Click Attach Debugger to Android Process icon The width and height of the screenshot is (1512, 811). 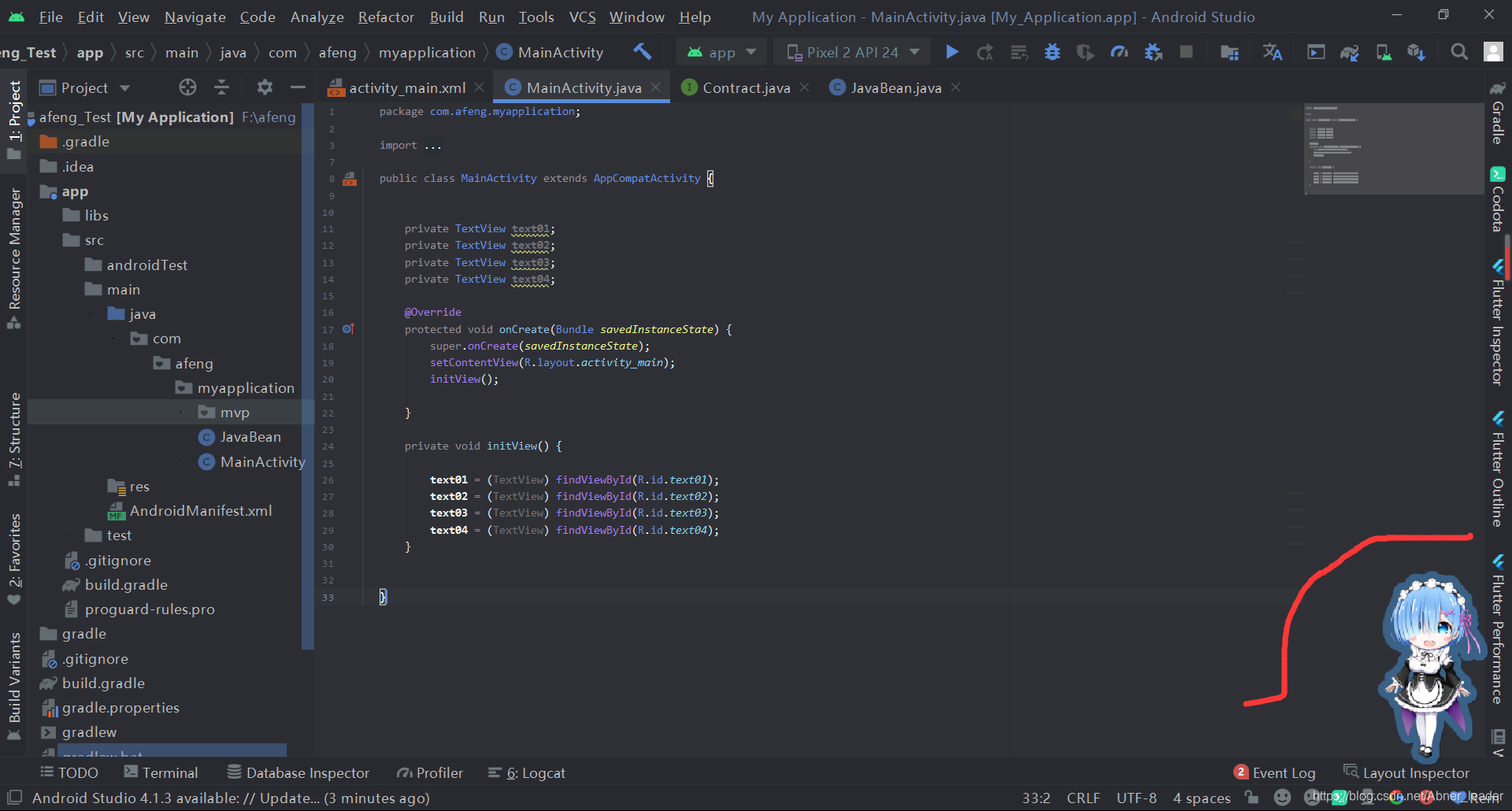coord(1153,52)
